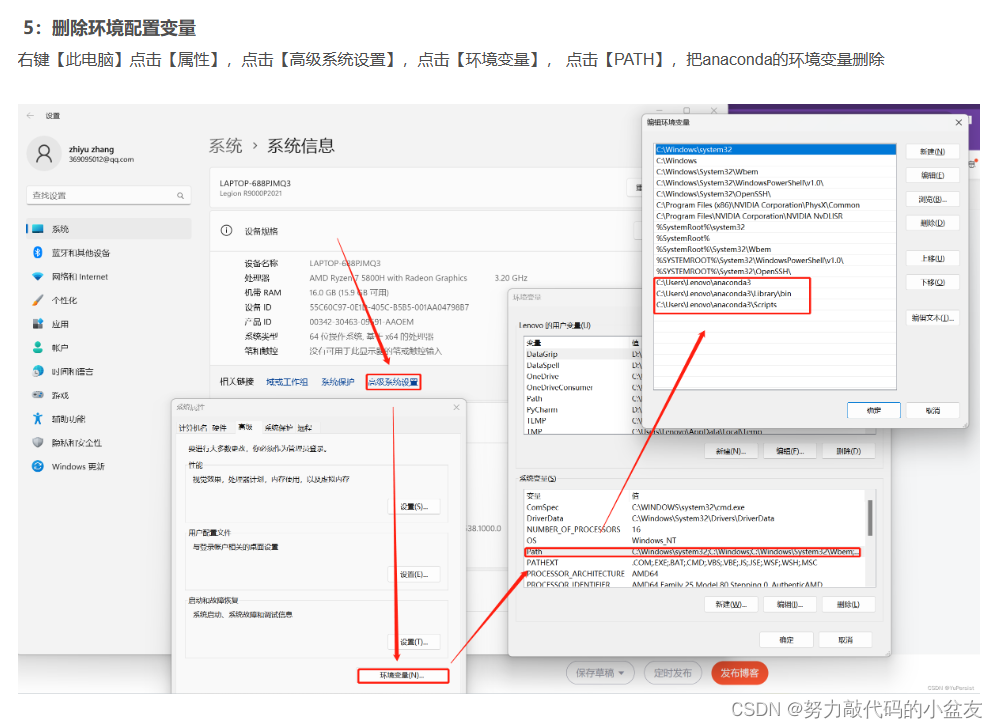Use the system variables list scrollbar
Screen dimensions: 998x728
[869, 517]
